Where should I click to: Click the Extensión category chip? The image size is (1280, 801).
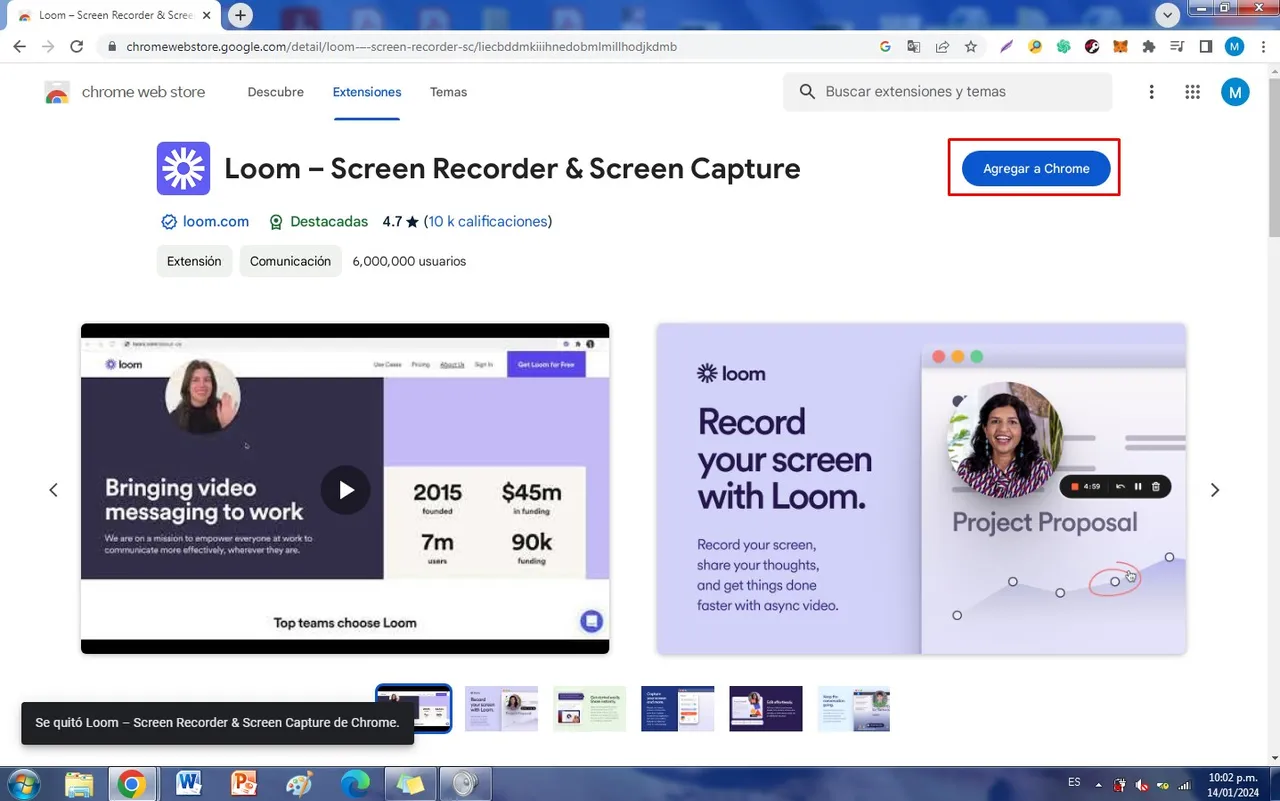194,261
